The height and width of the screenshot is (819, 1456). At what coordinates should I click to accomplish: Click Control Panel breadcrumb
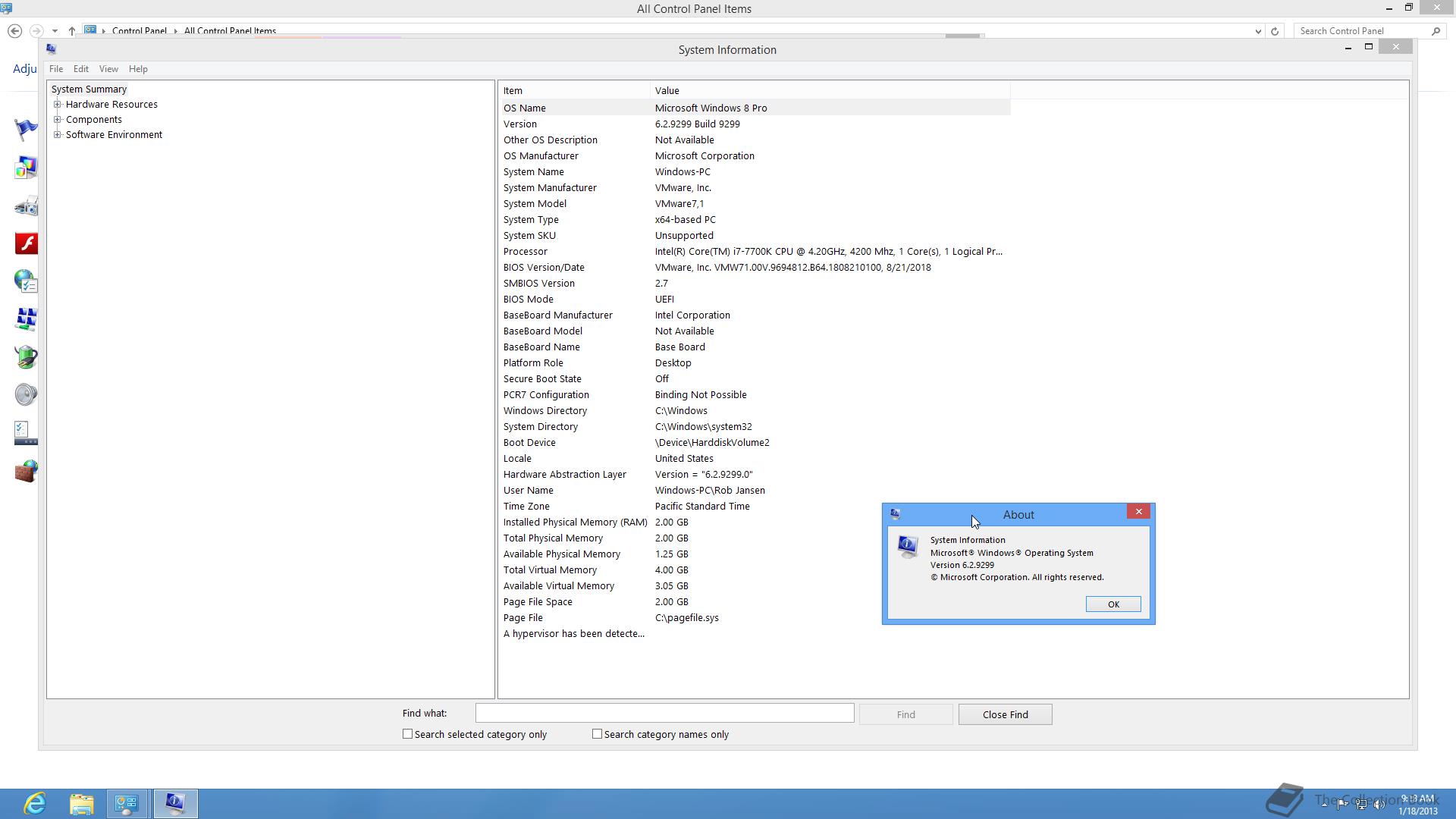(x=140, y=31)
